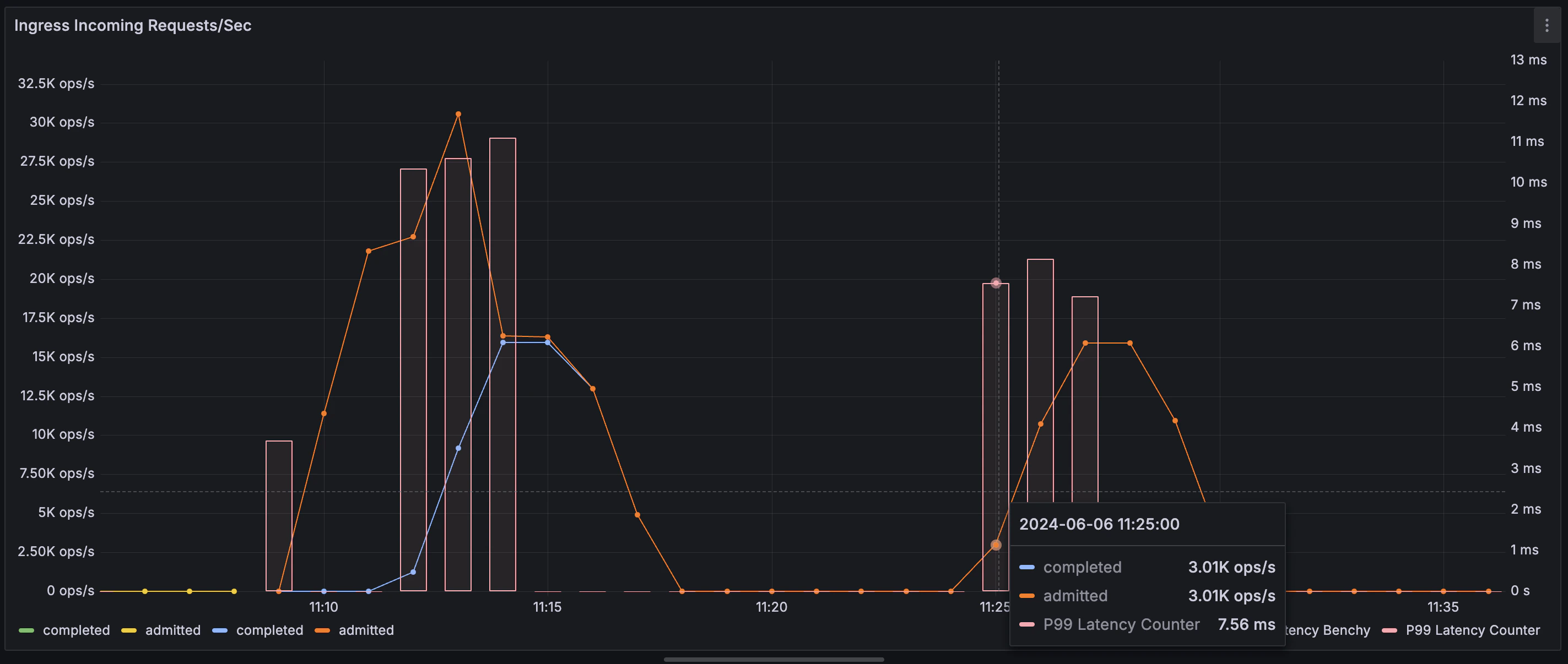Click the Ingress Incoming Requests/Sec panel title

(133, 25)
